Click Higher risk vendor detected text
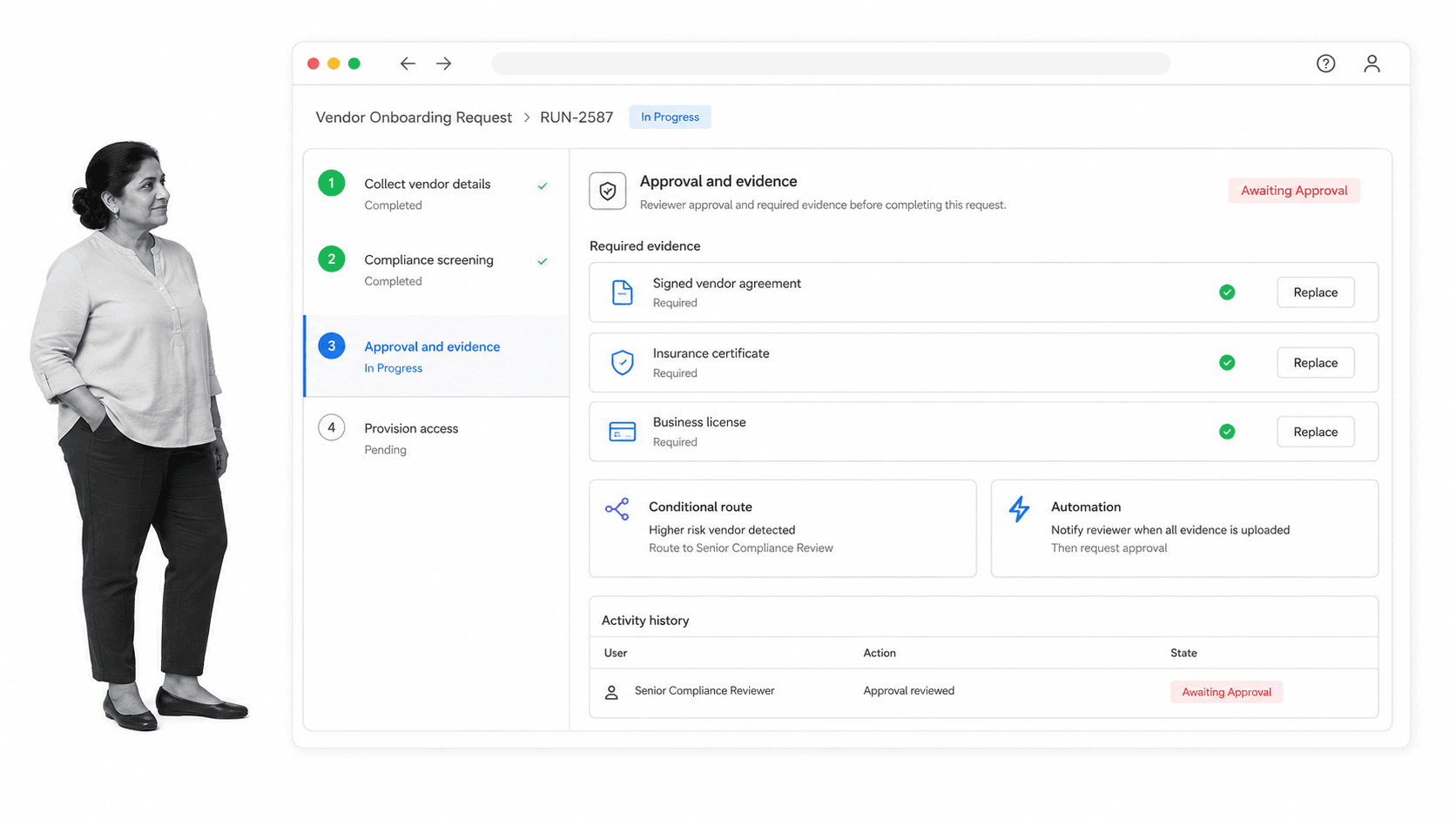This screenshot has width=1456, height=819. pyautogui.click(x=722, y=530)
